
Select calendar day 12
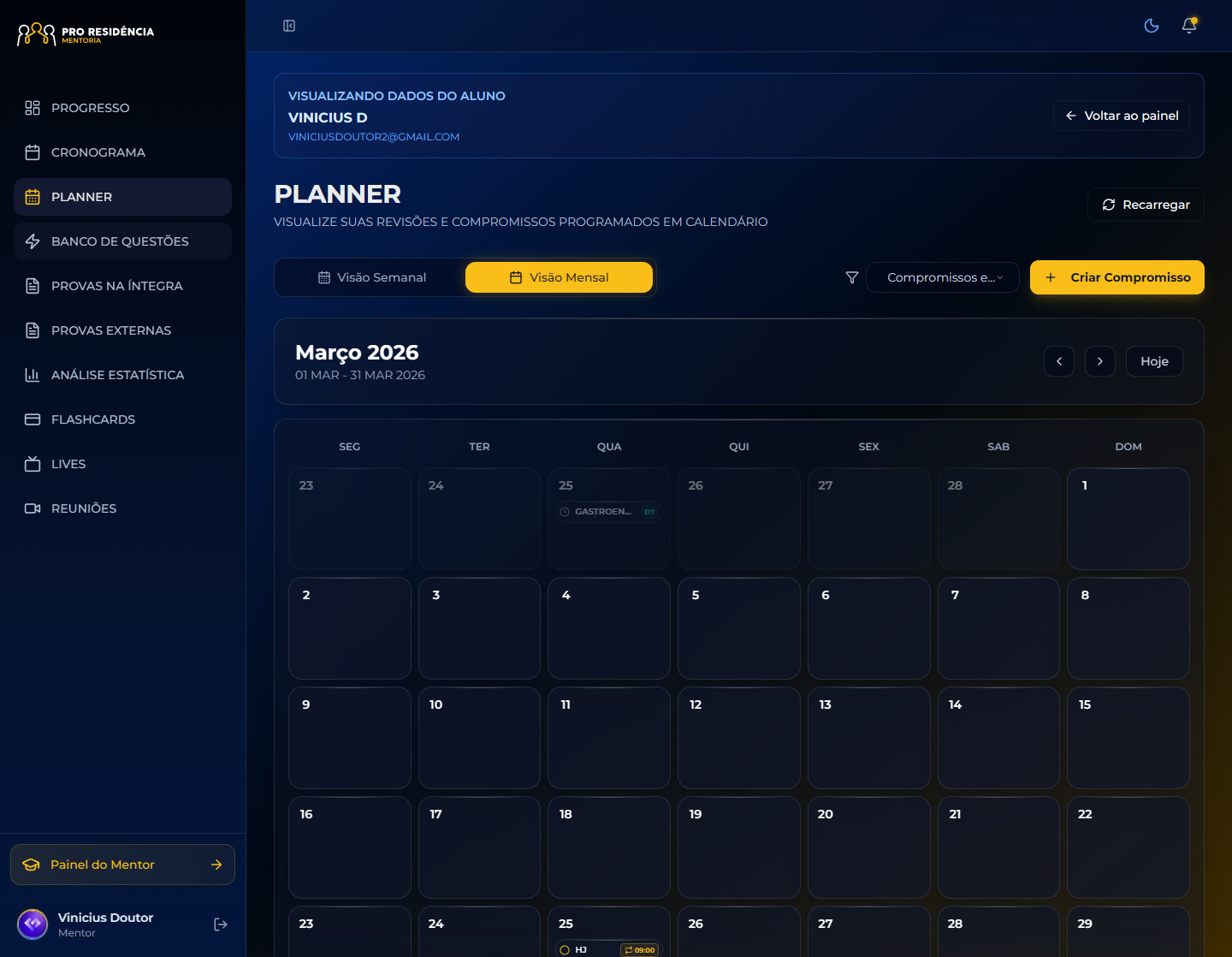(x=739, y=738)
